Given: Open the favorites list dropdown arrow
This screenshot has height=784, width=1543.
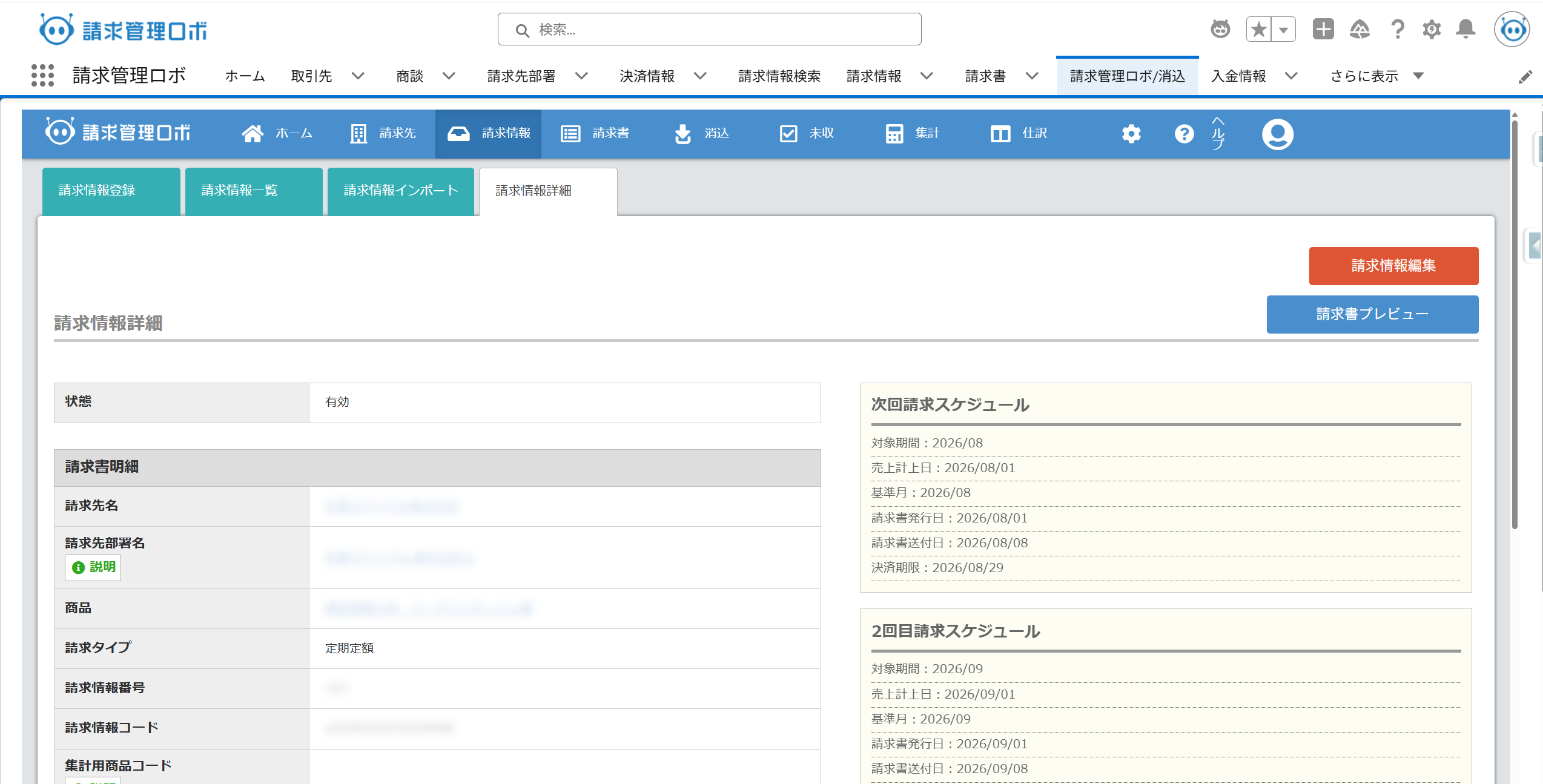Looking at the screenshot, I should 1283,29.
